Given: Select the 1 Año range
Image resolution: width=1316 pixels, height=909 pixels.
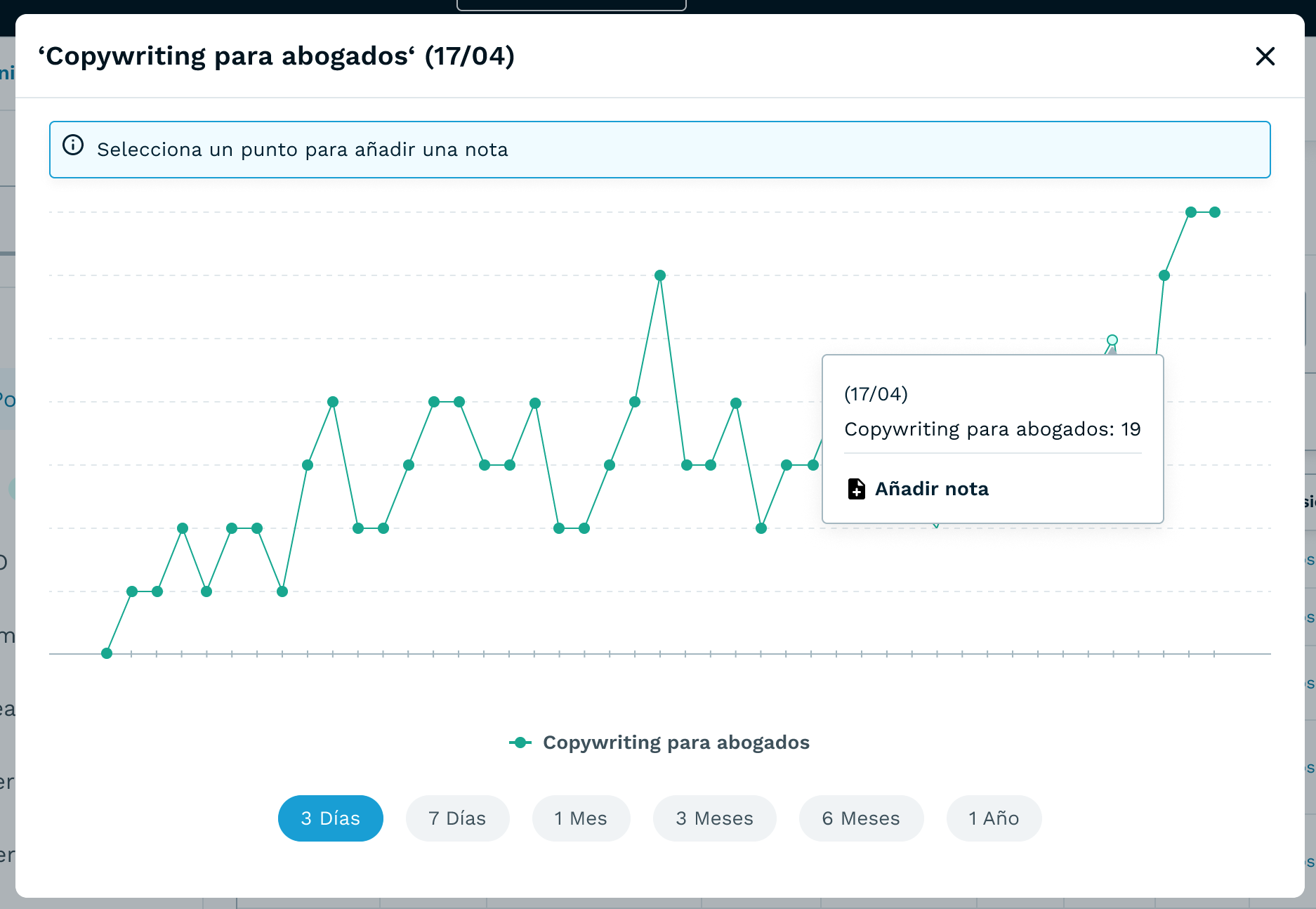Looking at the screenshot, I should [994, 818].
